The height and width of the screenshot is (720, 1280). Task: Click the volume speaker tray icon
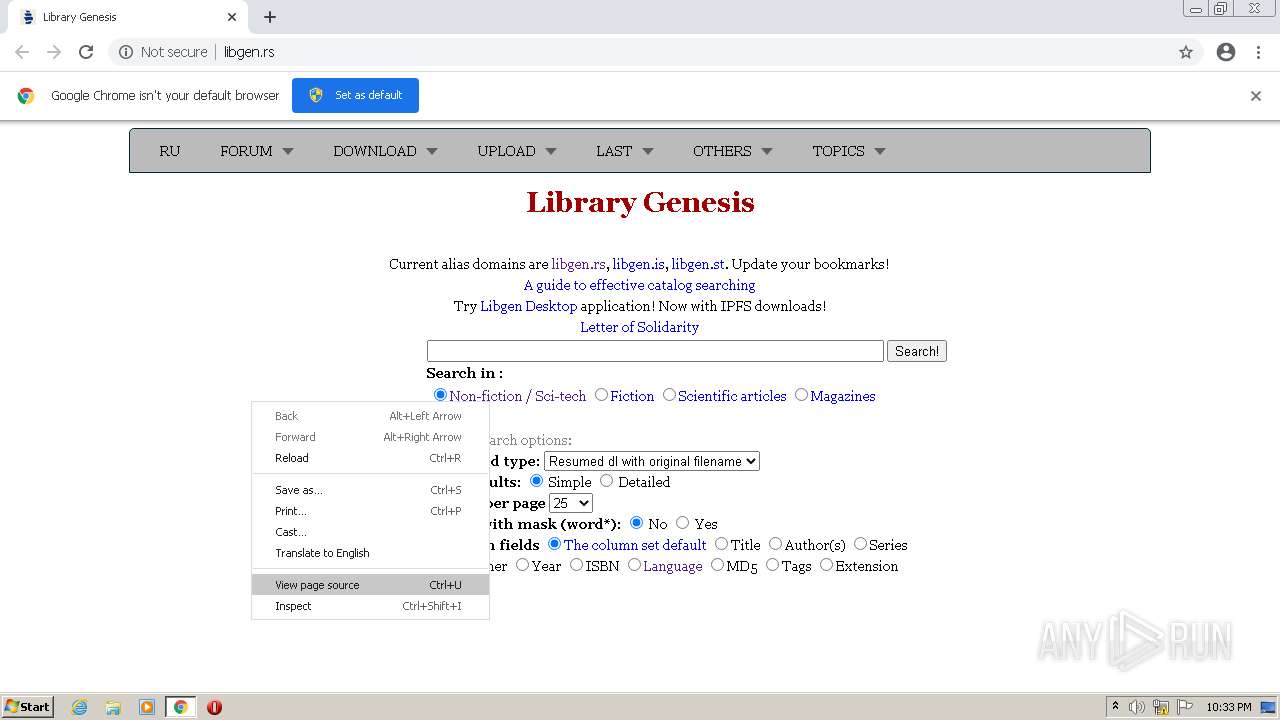[1137, 707]
